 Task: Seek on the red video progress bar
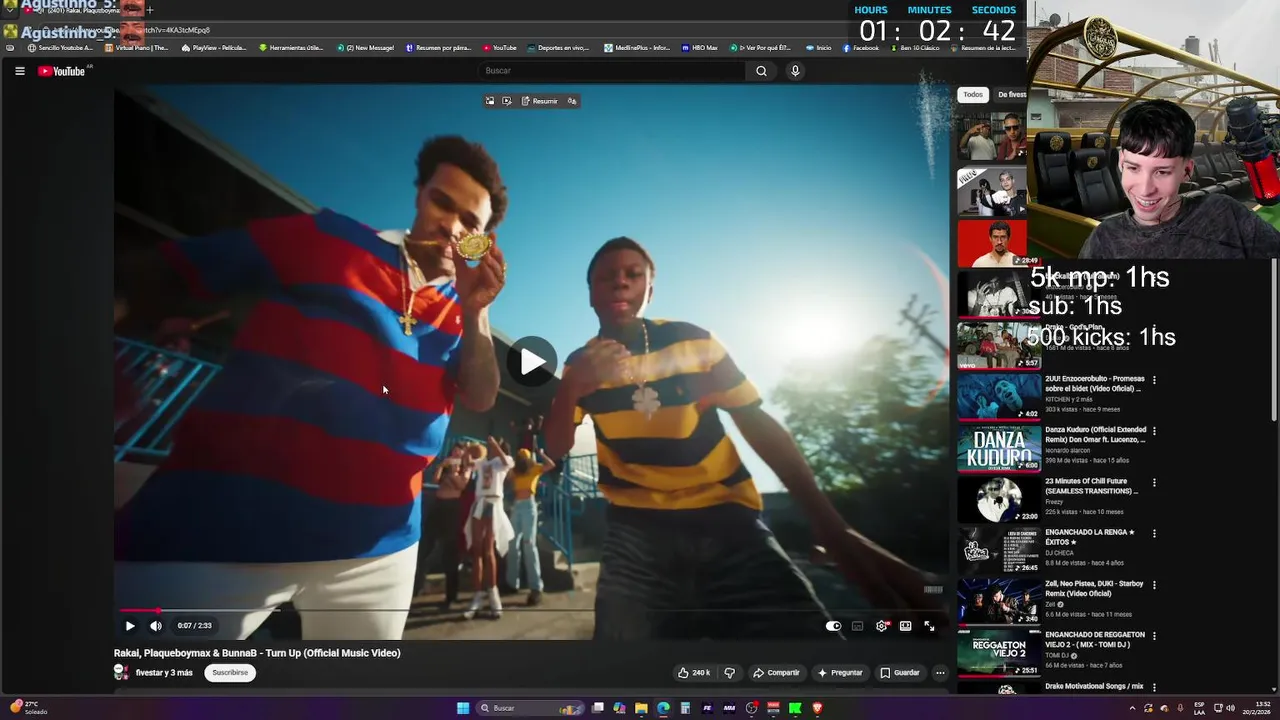pos(531,610)
